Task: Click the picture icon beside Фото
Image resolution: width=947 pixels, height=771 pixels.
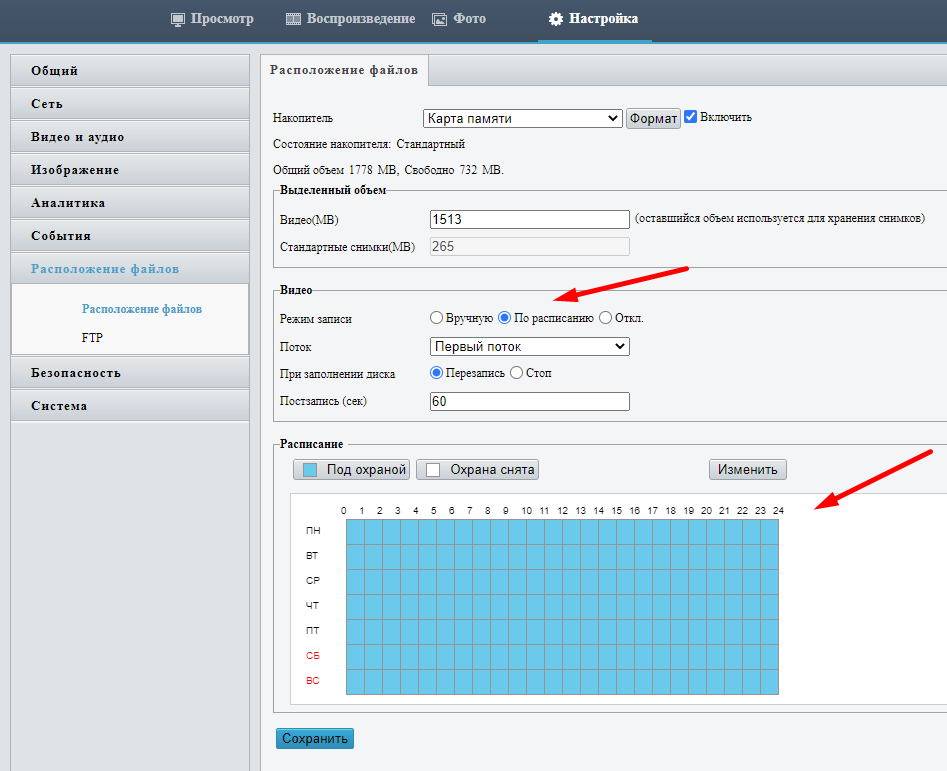Action: tap(439, 19)
